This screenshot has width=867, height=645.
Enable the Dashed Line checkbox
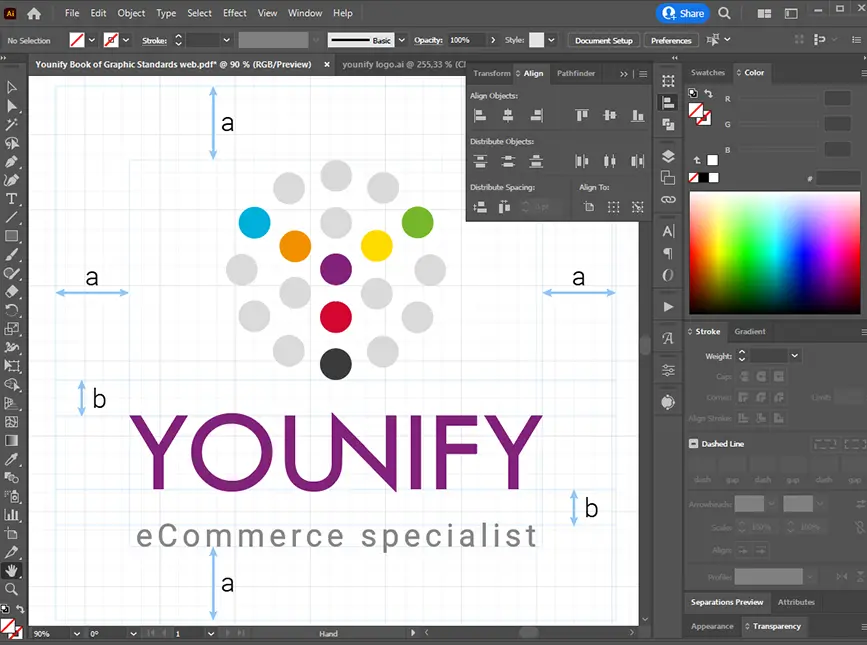click(x=693, y=443)
